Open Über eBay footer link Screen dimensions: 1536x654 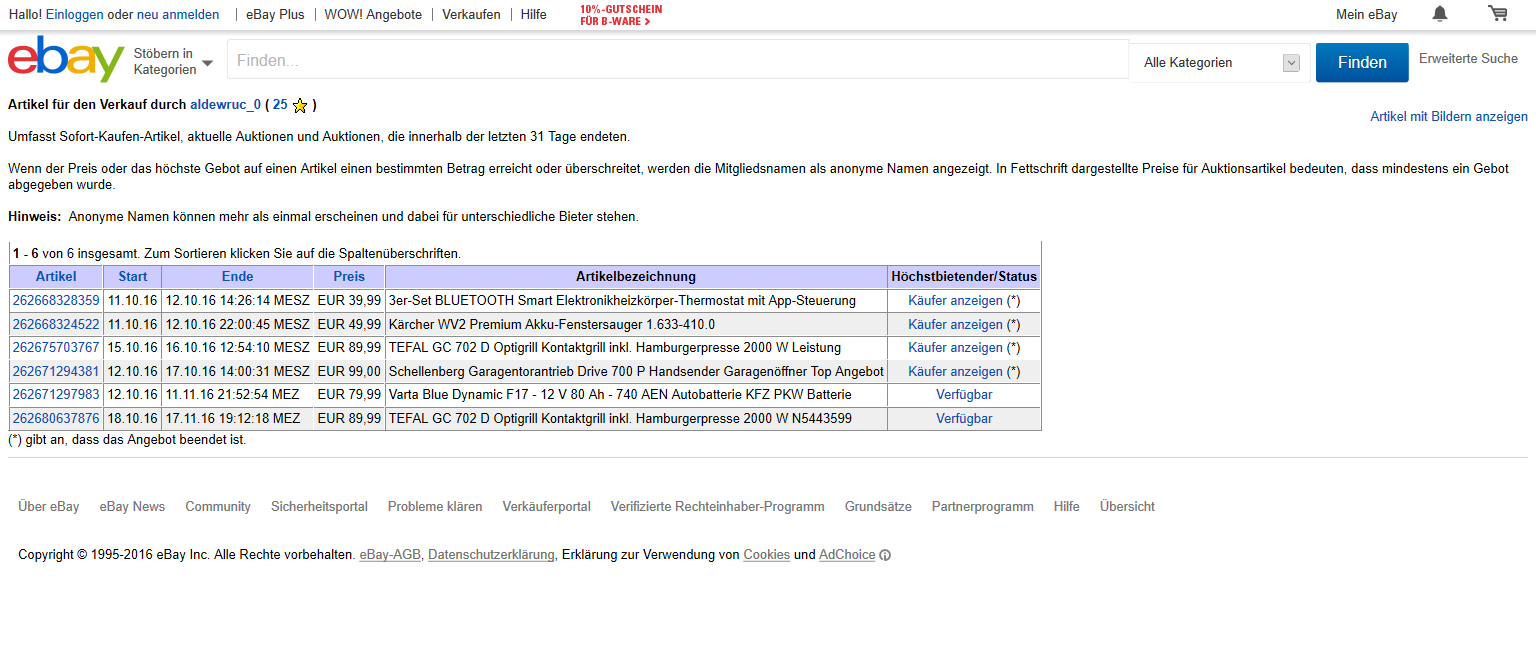pyautogui.click(x=49, y=507)
